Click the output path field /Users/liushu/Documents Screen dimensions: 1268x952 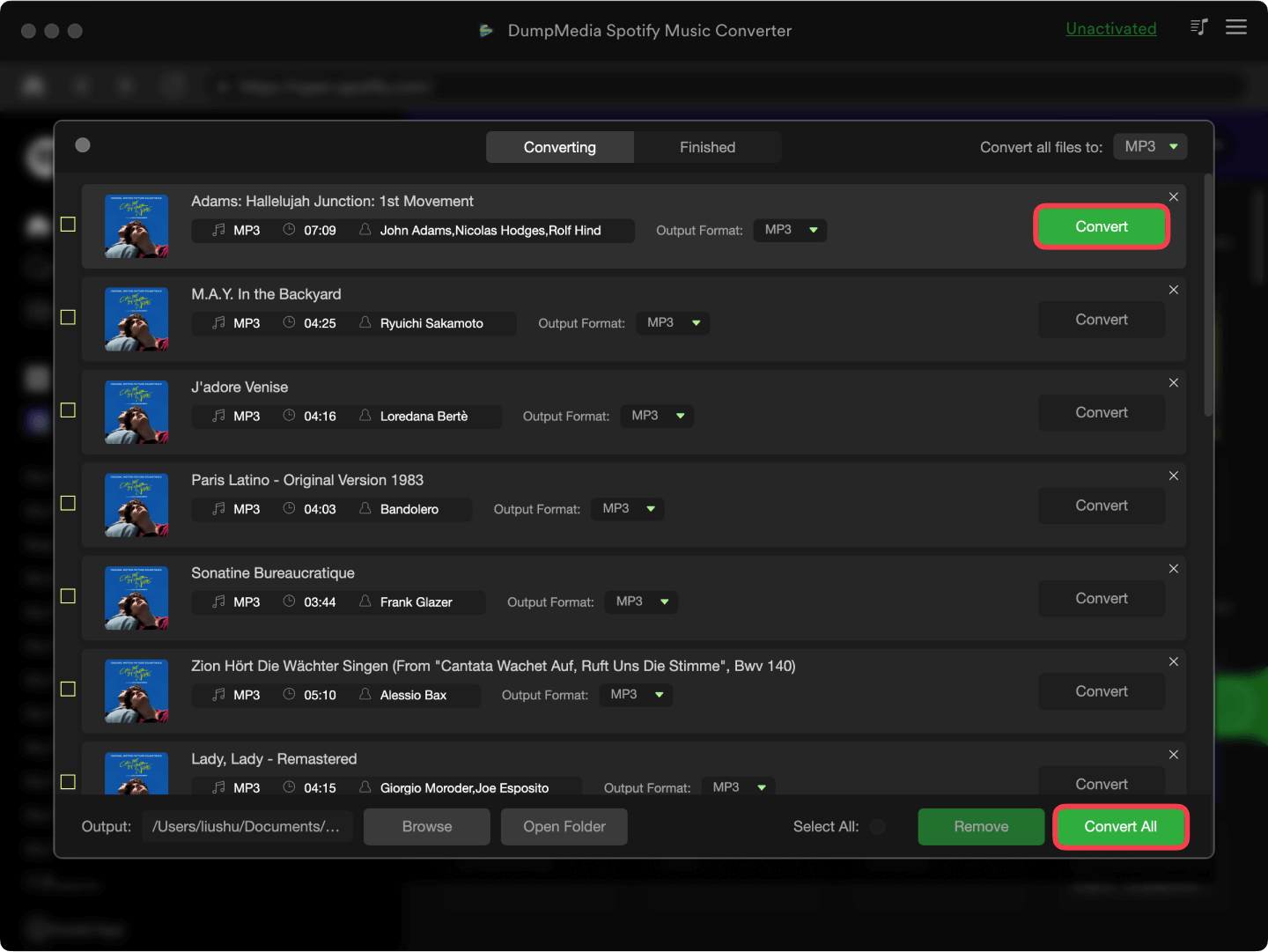tap(247, 826)
